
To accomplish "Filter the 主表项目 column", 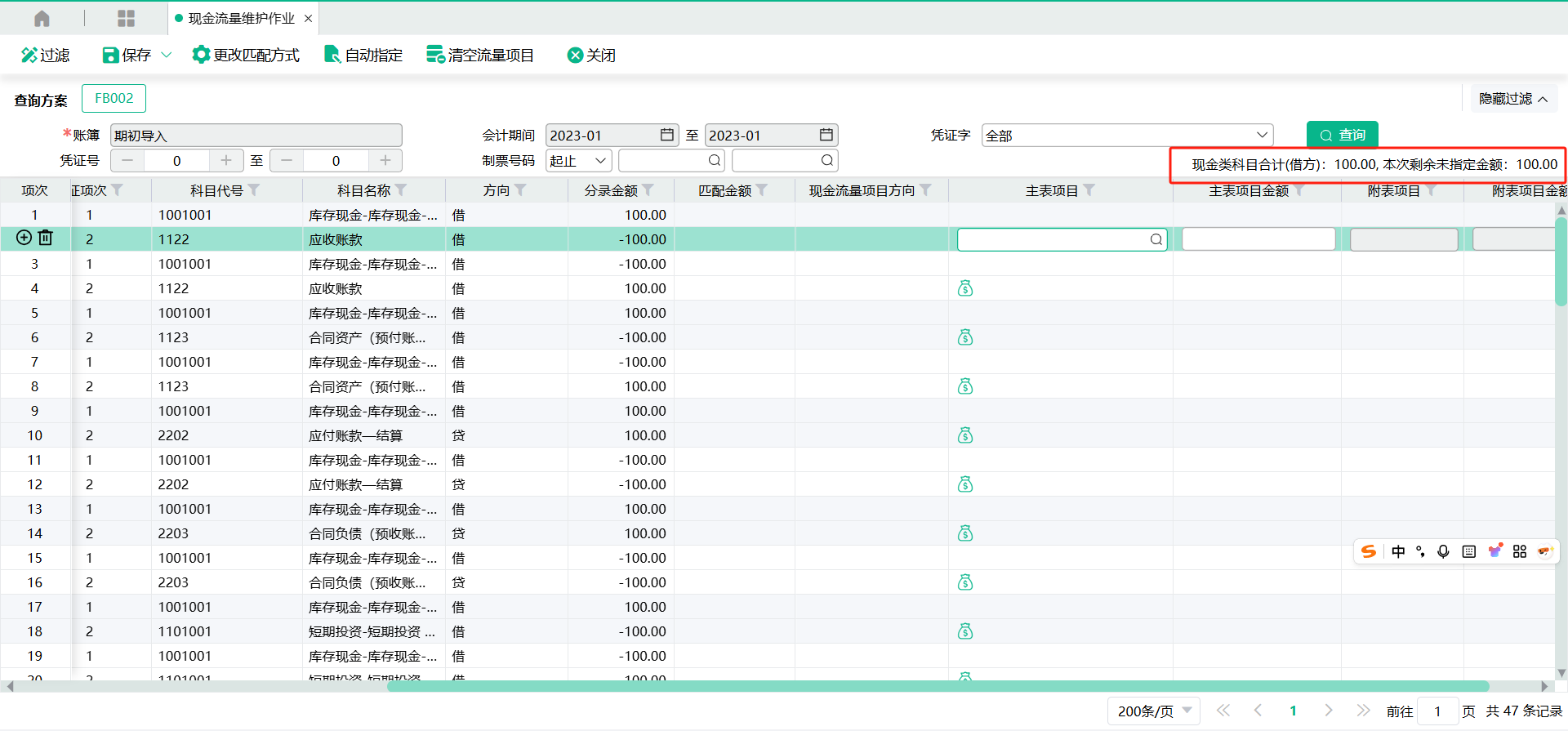I will click(1089, 190).
